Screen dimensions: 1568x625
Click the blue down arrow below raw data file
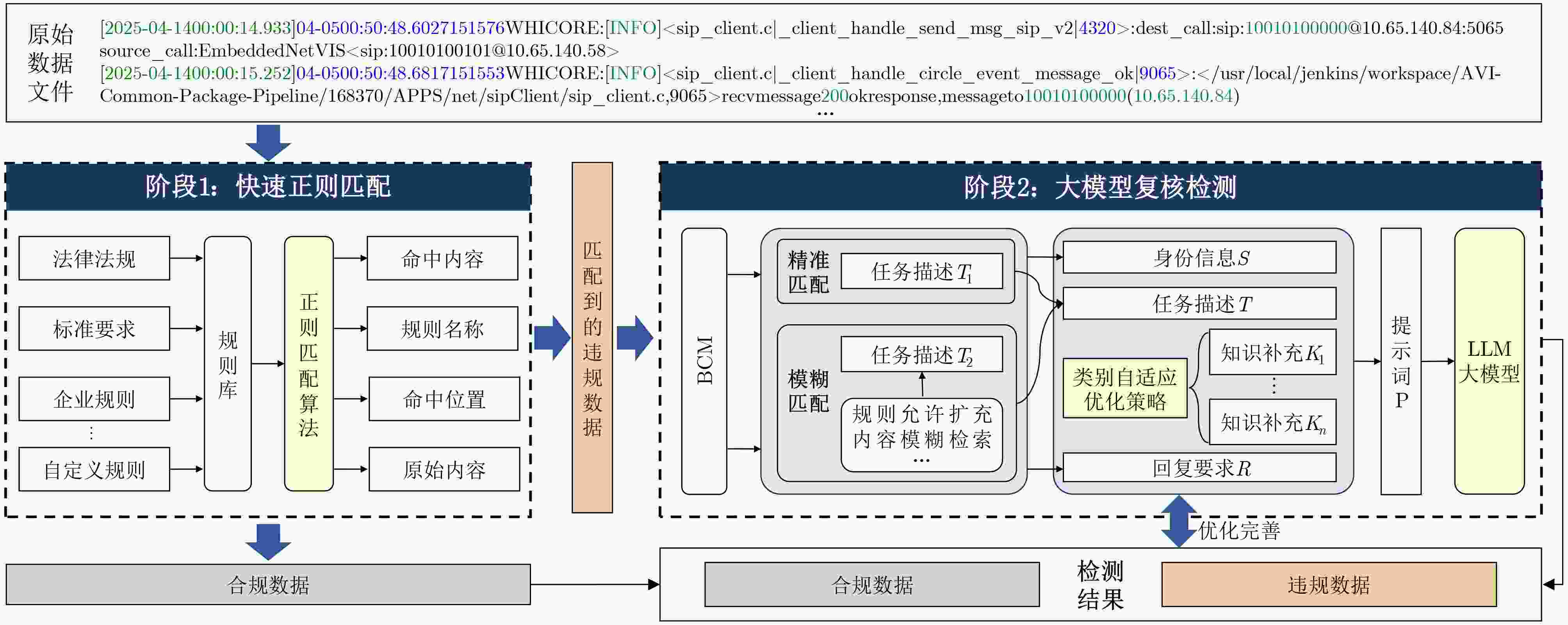[x=268, y=142]
